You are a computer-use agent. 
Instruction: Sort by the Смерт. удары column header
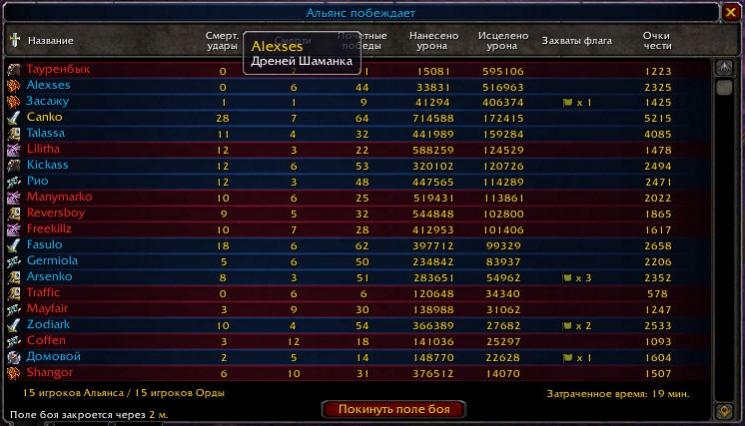click(x=222, y=41)
